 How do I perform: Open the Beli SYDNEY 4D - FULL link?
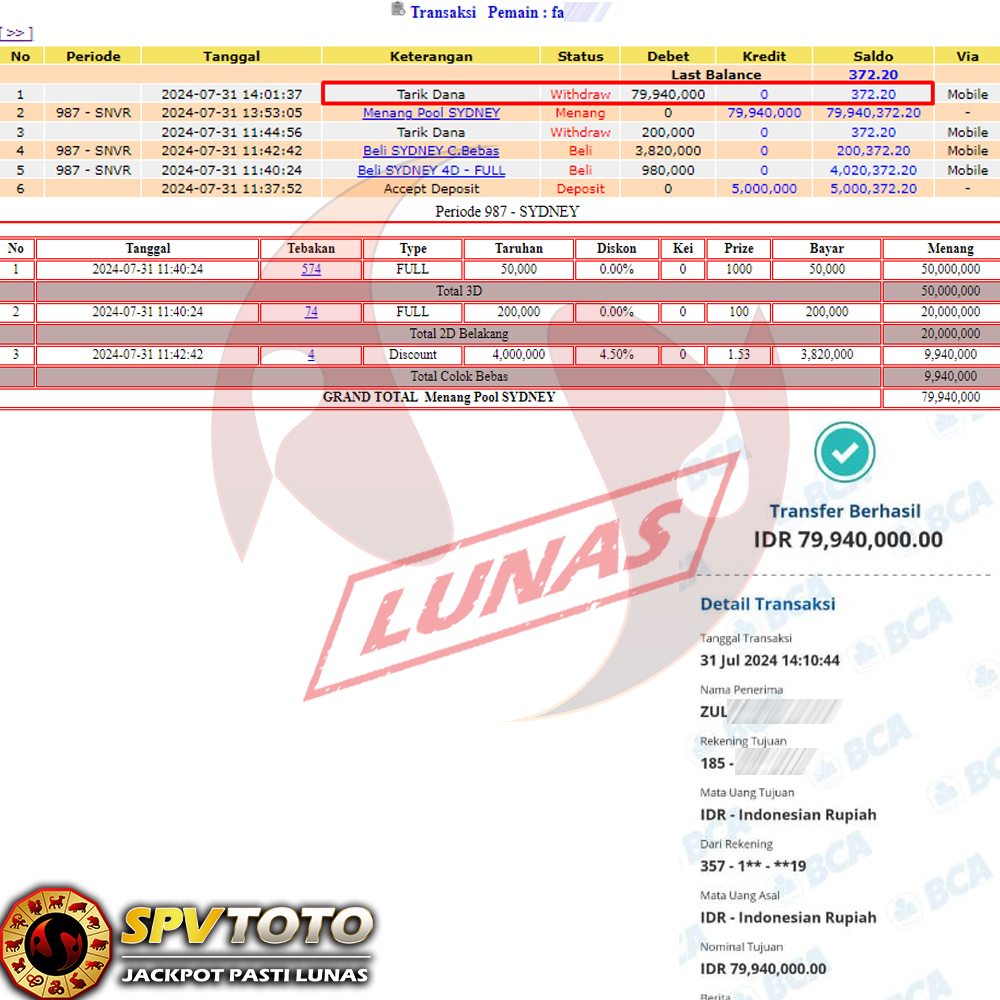[431, 170]
